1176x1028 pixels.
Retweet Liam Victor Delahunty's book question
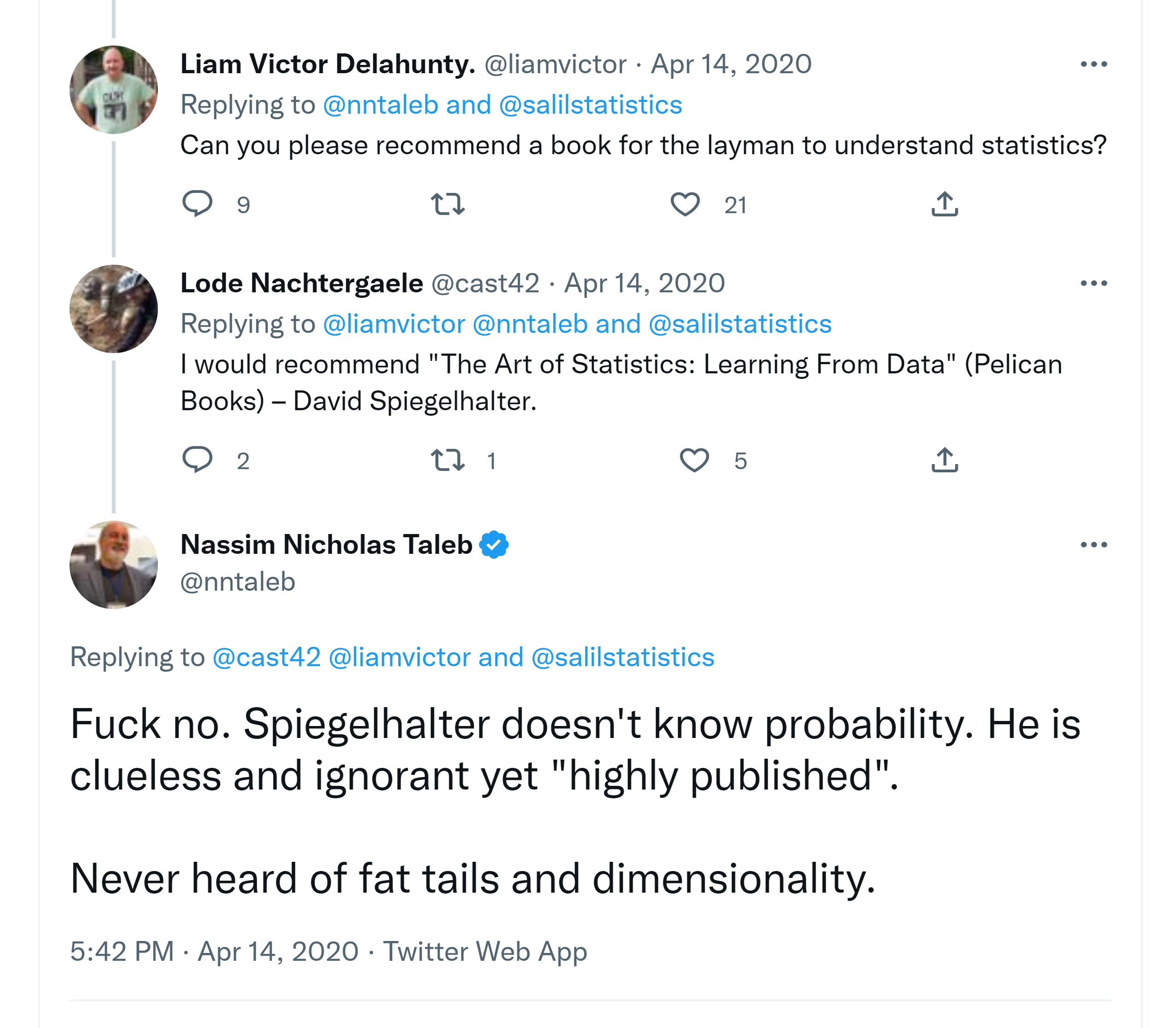tap(447, 203)
